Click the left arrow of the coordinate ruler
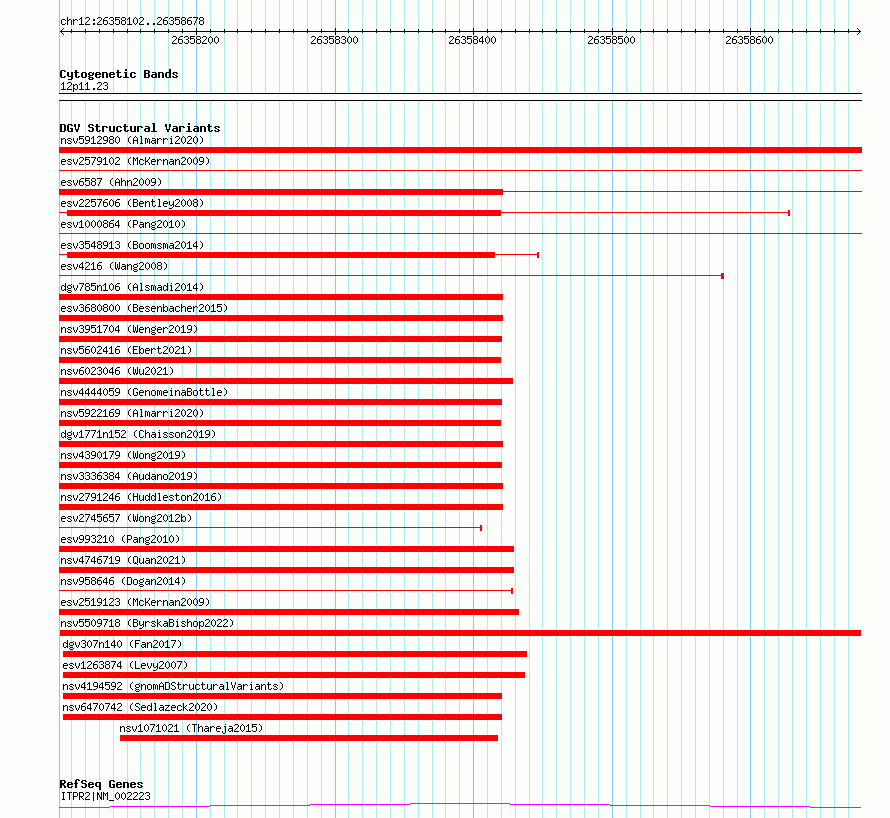 click(62, 31)
